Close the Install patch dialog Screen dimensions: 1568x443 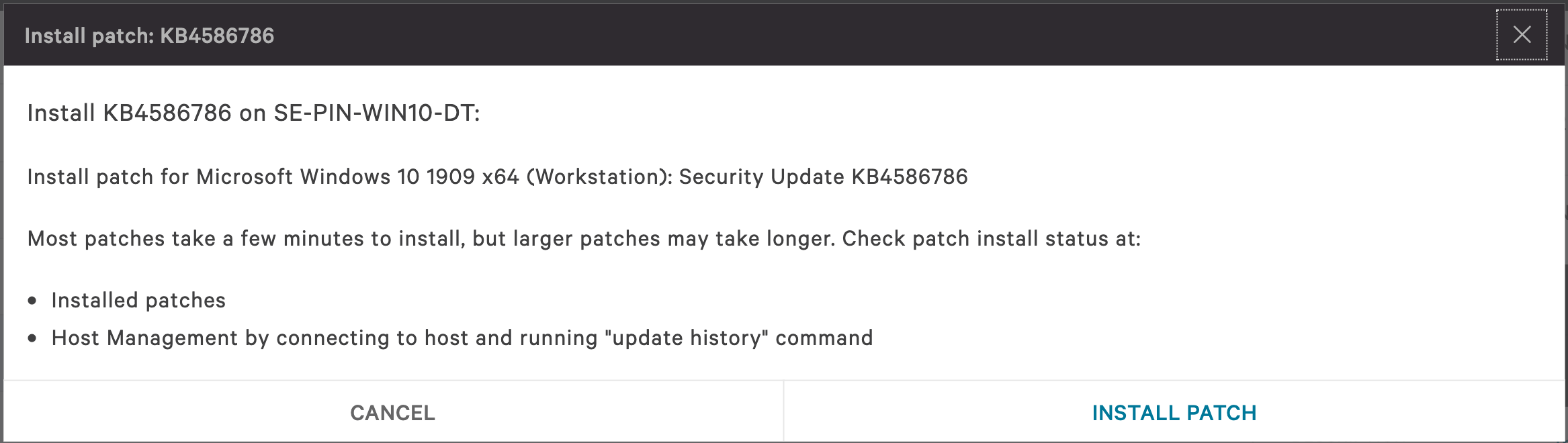(x=1522, y=35)
